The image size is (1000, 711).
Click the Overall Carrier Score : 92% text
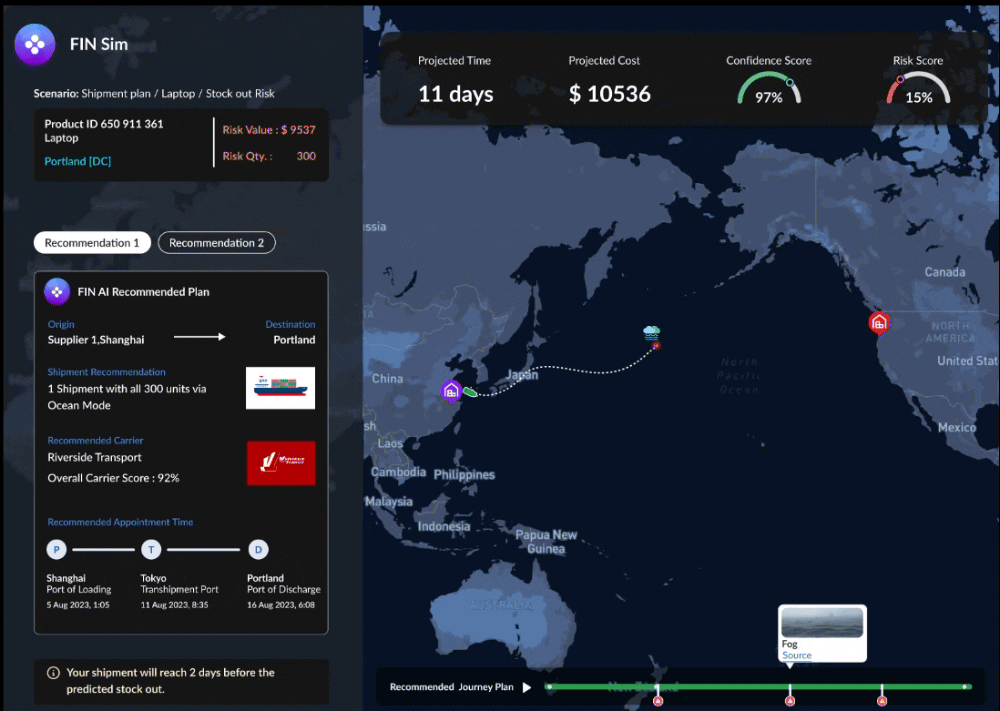pos(114,478)
